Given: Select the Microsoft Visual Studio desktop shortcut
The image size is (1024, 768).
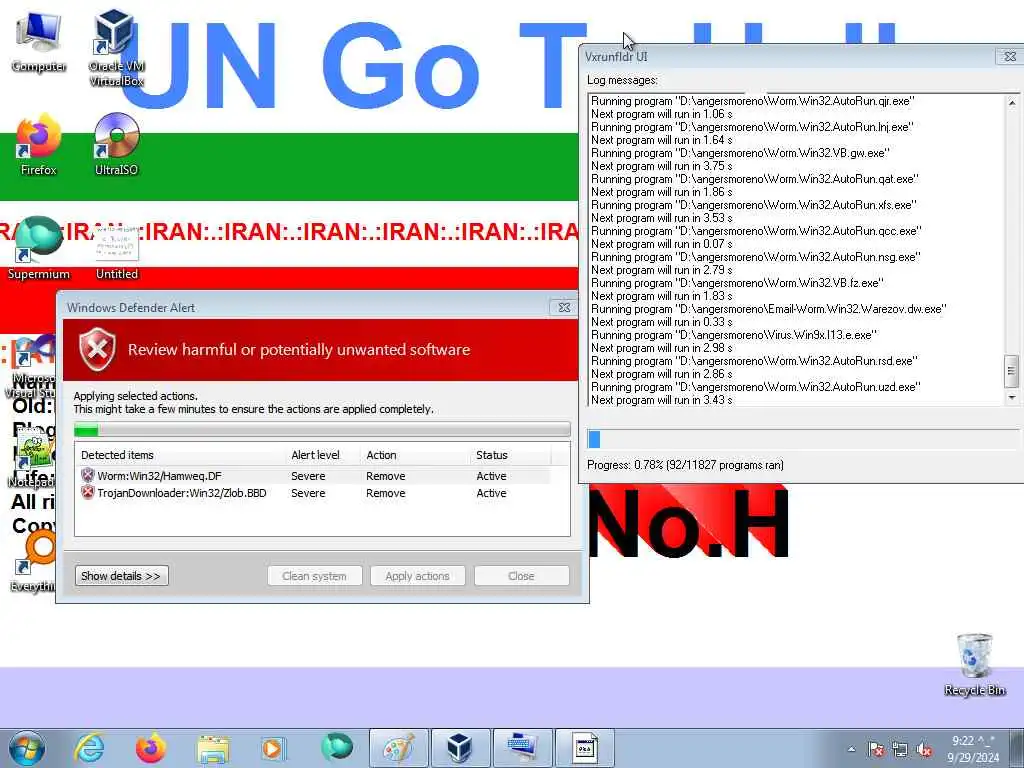Looking at the screenshot, I should pyautogui.click(x=29, y=366).
